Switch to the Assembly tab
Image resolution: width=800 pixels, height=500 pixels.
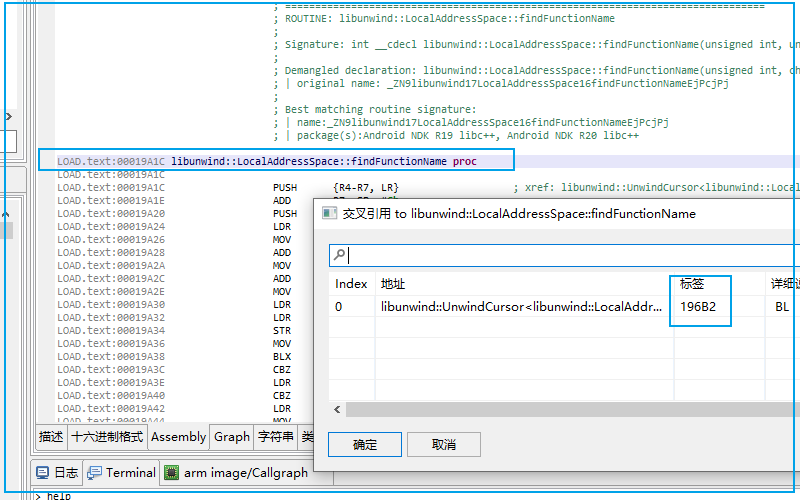[178, 437]
